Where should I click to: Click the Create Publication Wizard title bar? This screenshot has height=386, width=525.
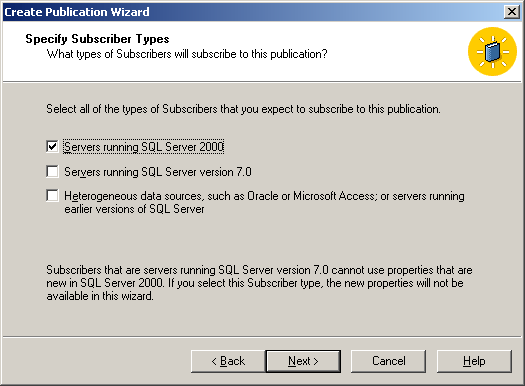(251, 12)
